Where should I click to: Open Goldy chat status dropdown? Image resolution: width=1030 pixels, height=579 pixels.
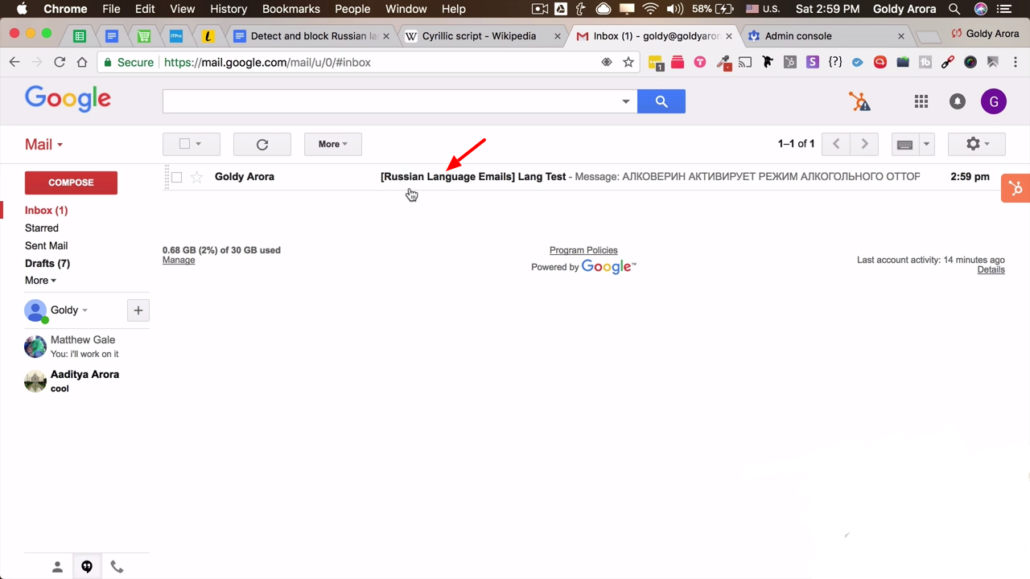point(85,310)
